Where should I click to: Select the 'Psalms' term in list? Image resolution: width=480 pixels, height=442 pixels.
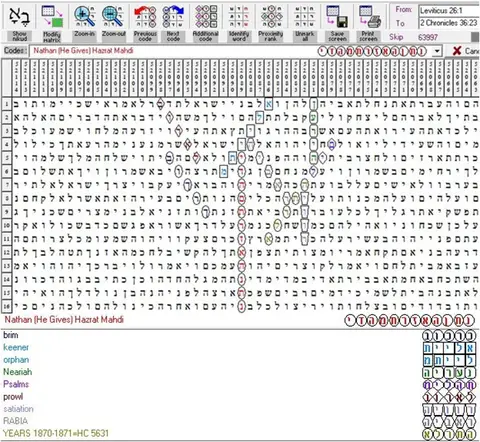(16, 384)
